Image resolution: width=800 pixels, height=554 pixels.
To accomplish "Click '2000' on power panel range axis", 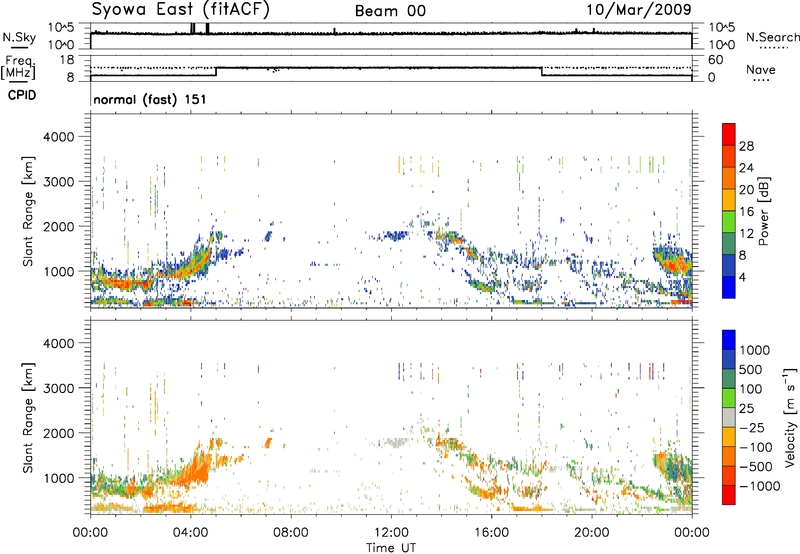I will pyautogui.click(x=58, y=226).
